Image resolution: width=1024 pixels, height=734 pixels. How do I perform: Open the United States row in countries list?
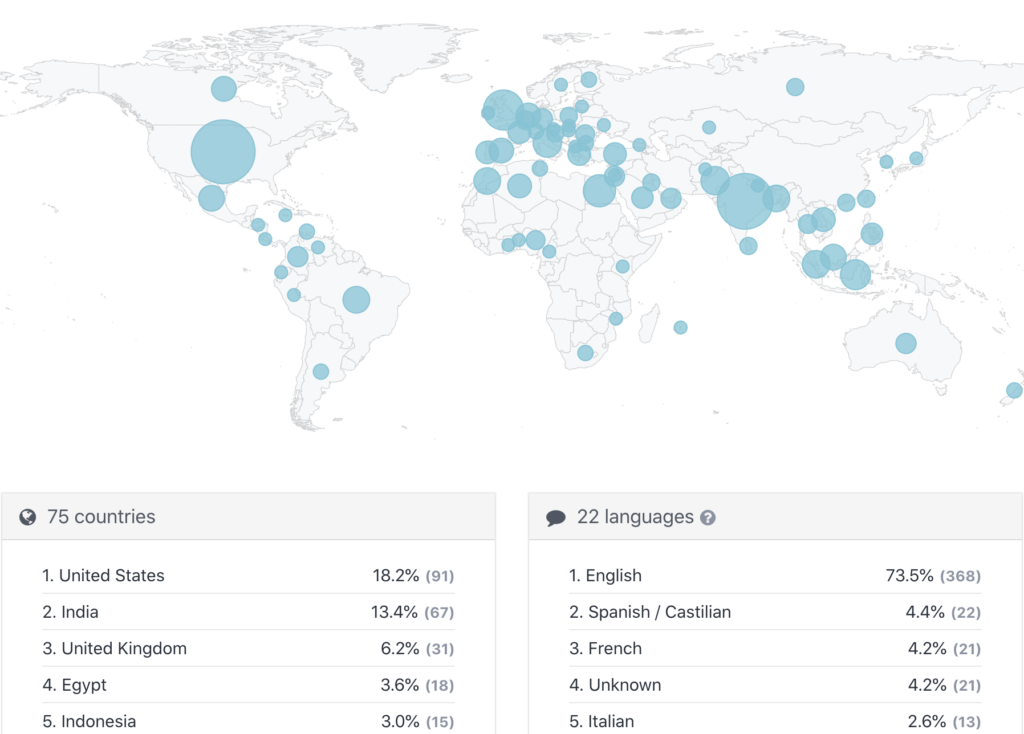click(111, 576)
